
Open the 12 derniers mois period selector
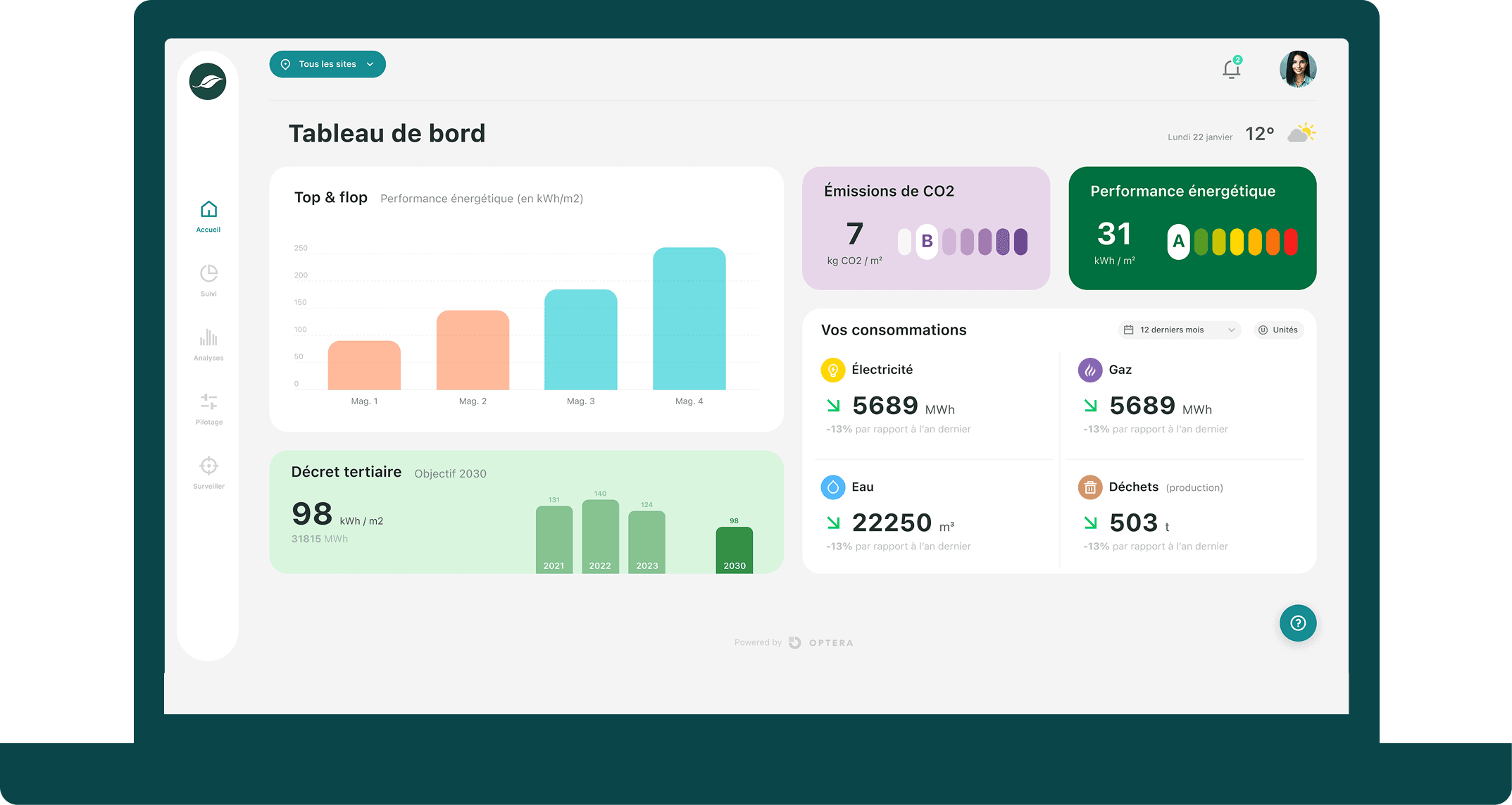pos(1178,330)
